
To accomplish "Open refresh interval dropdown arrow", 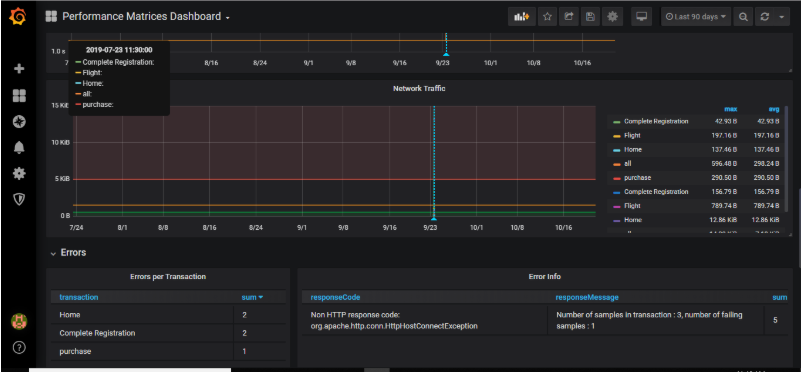I will [782, 16].
